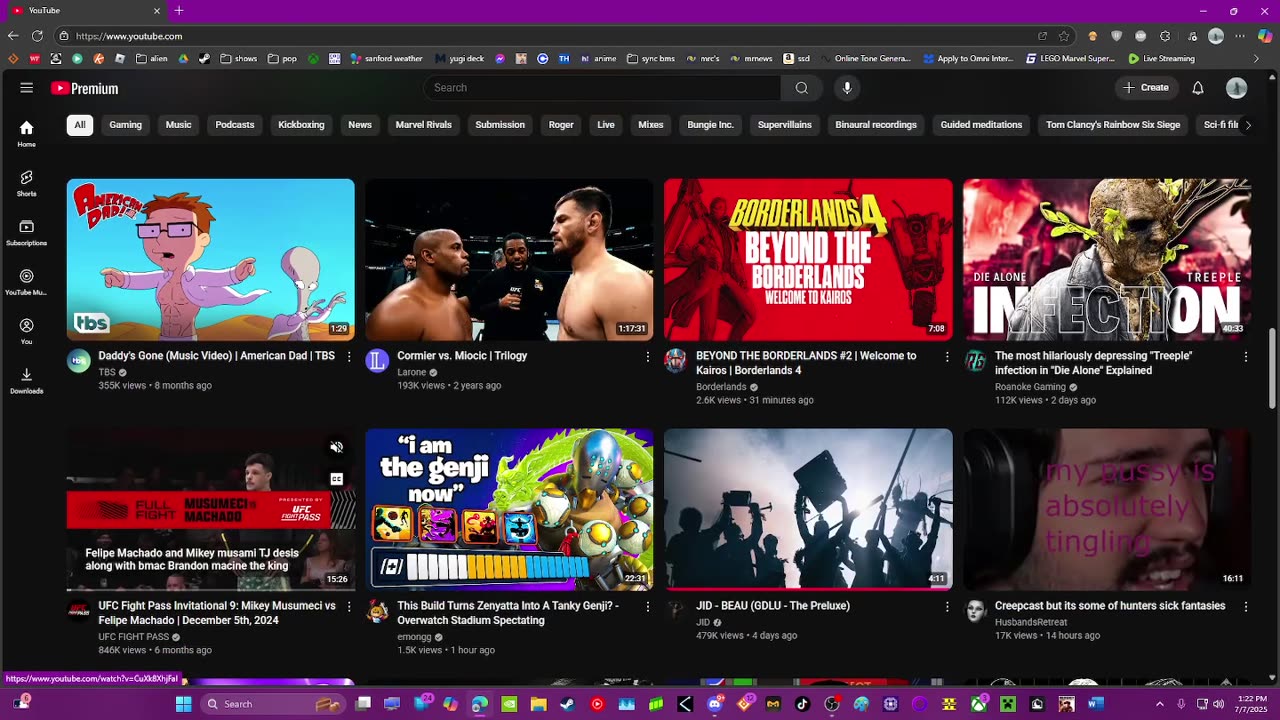The width and height of the screenshot is (1280, 720).
Task: Open Subscriptions from the sidebar
Action: [x=27, y=232]
